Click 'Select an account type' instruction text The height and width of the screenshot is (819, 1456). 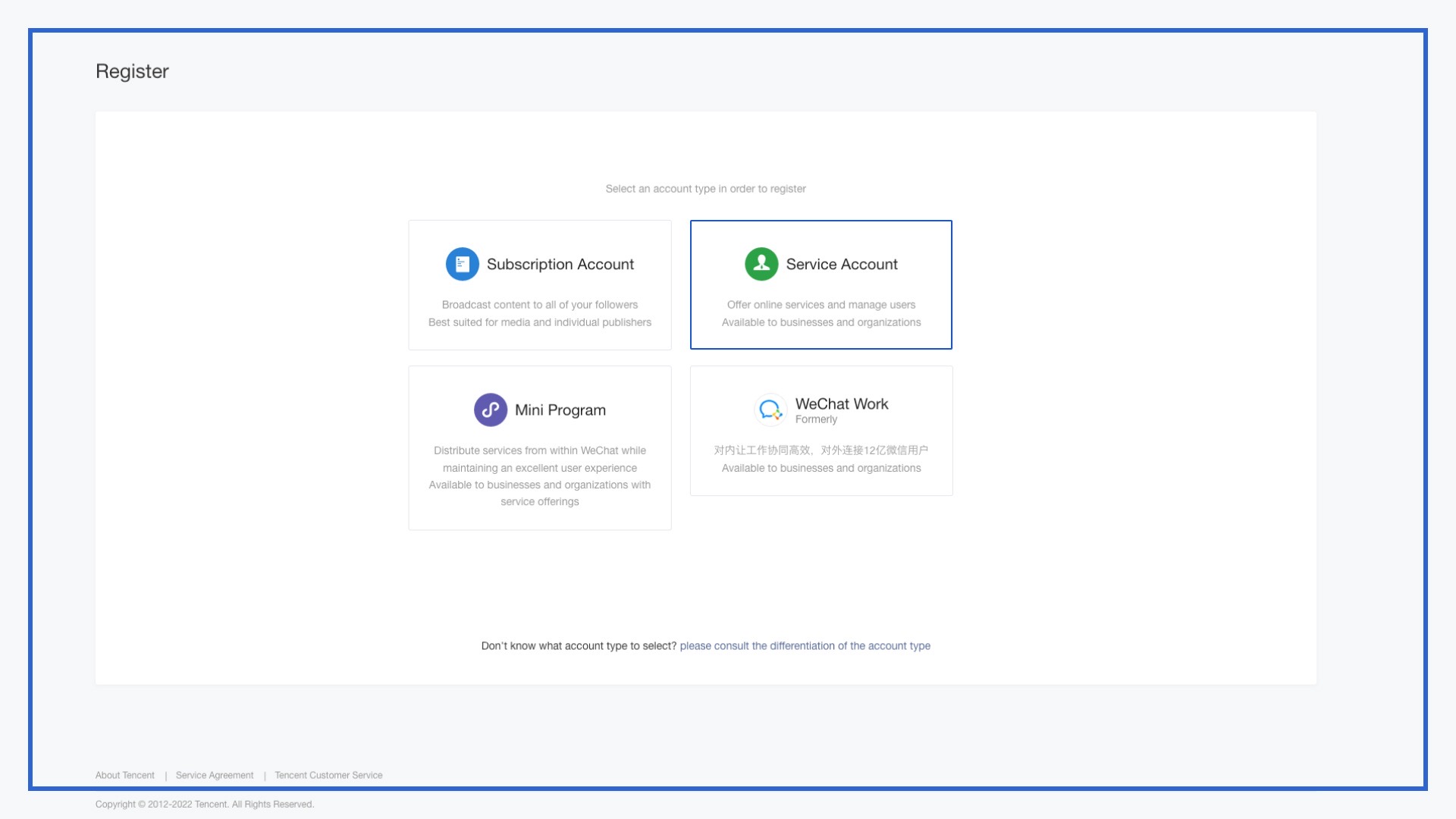pos(705,189)
